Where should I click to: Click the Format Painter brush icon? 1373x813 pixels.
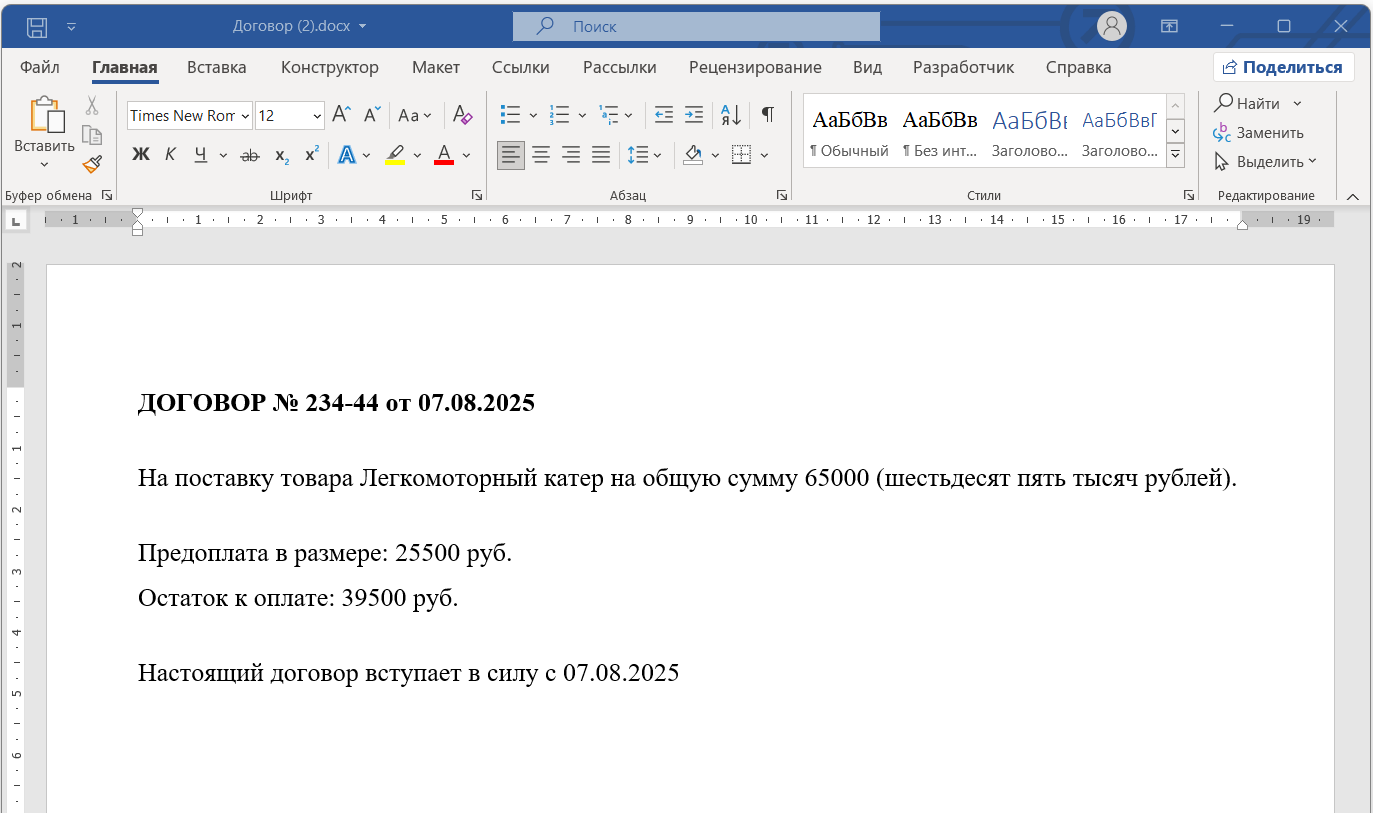click(x=92, y=163)
